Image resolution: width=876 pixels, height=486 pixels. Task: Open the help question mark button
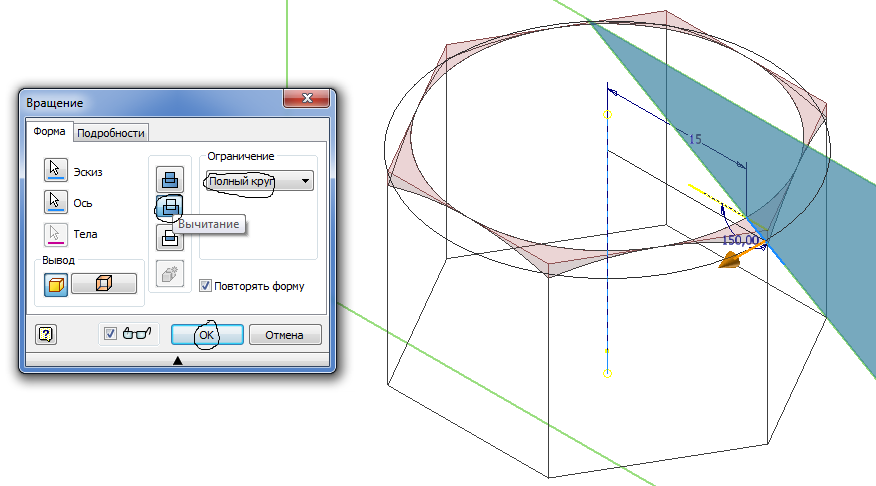pos(45,335)
